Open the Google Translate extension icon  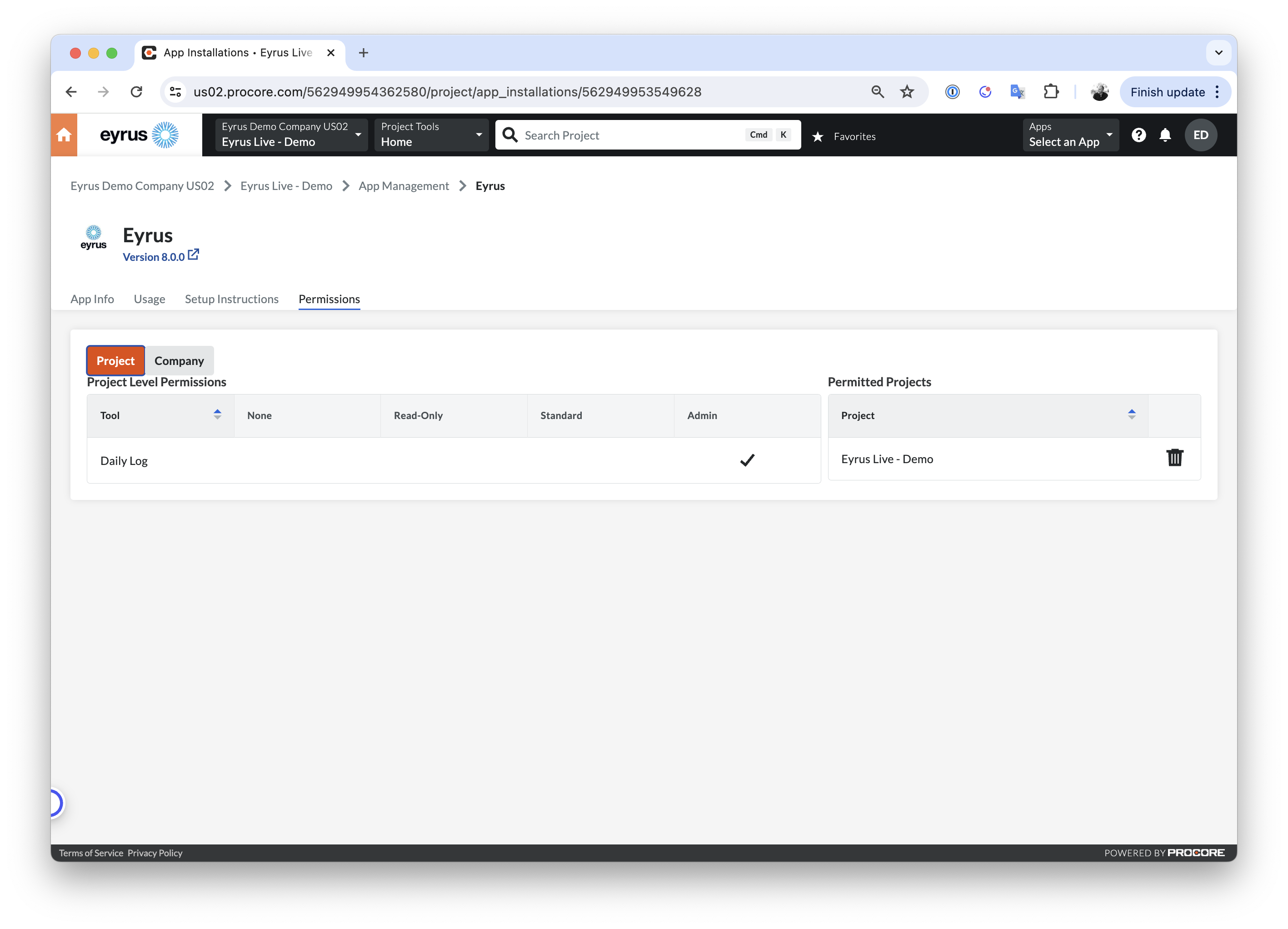click(x=1017, y=92)
